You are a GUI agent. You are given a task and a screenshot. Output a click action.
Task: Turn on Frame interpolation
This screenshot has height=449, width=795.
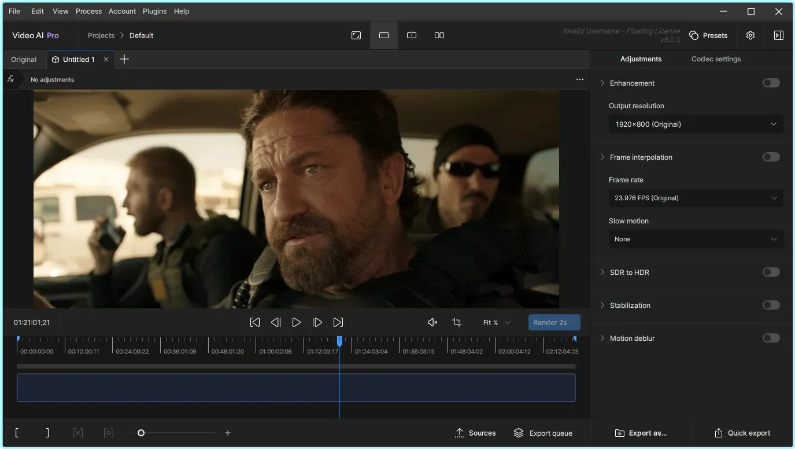pyautogui.click(x=770, y=157)
